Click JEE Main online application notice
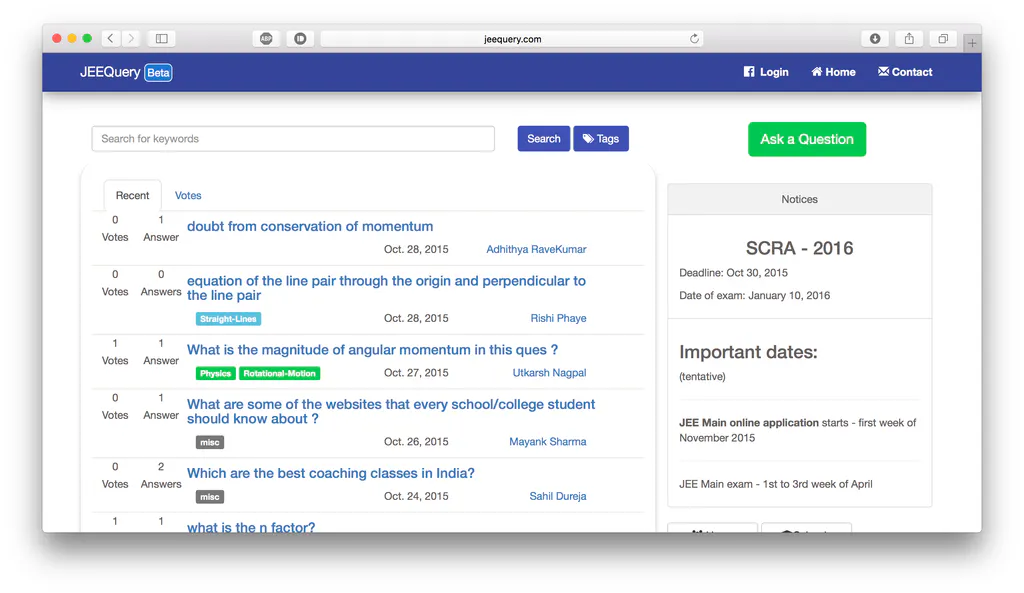The image size is (1024, 593). pyautogui.click(x=797, y=430)
